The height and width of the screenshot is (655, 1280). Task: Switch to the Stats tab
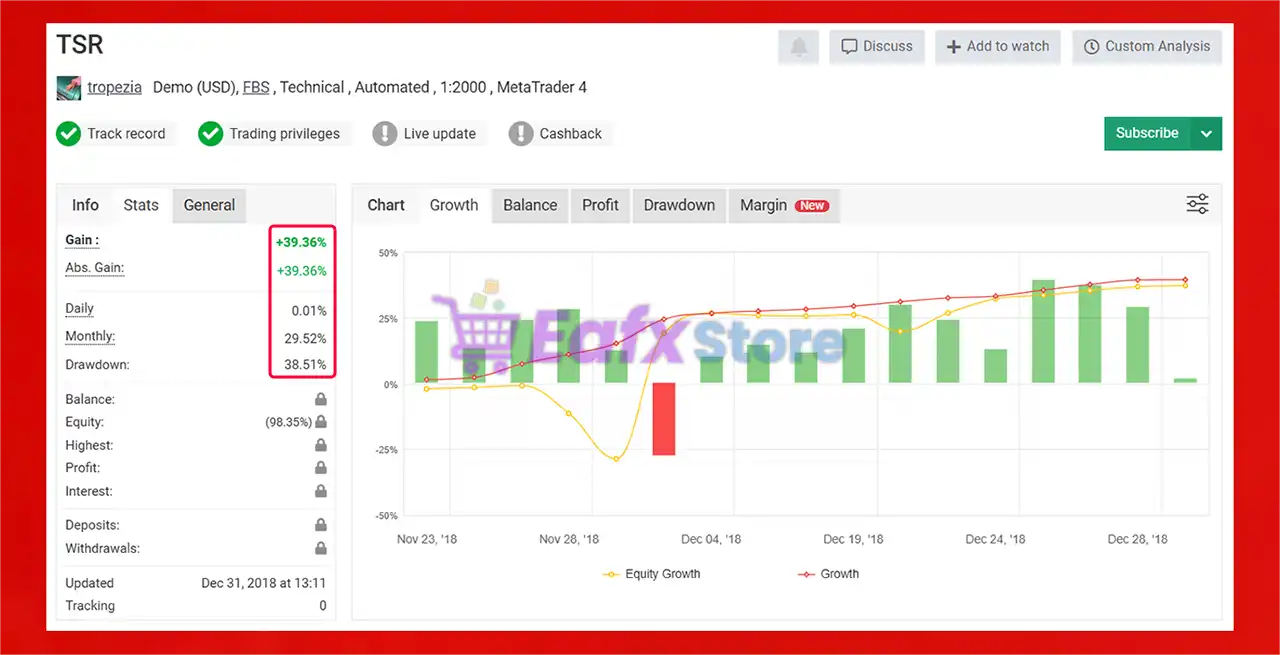click(x=141, y=204)
